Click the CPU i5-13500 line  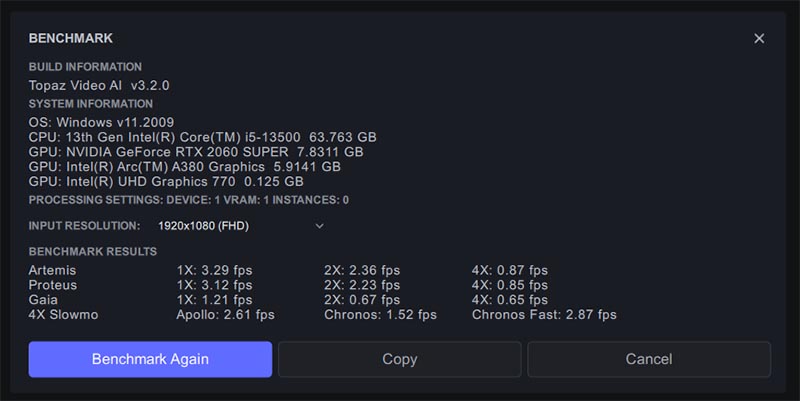[203, 137]
